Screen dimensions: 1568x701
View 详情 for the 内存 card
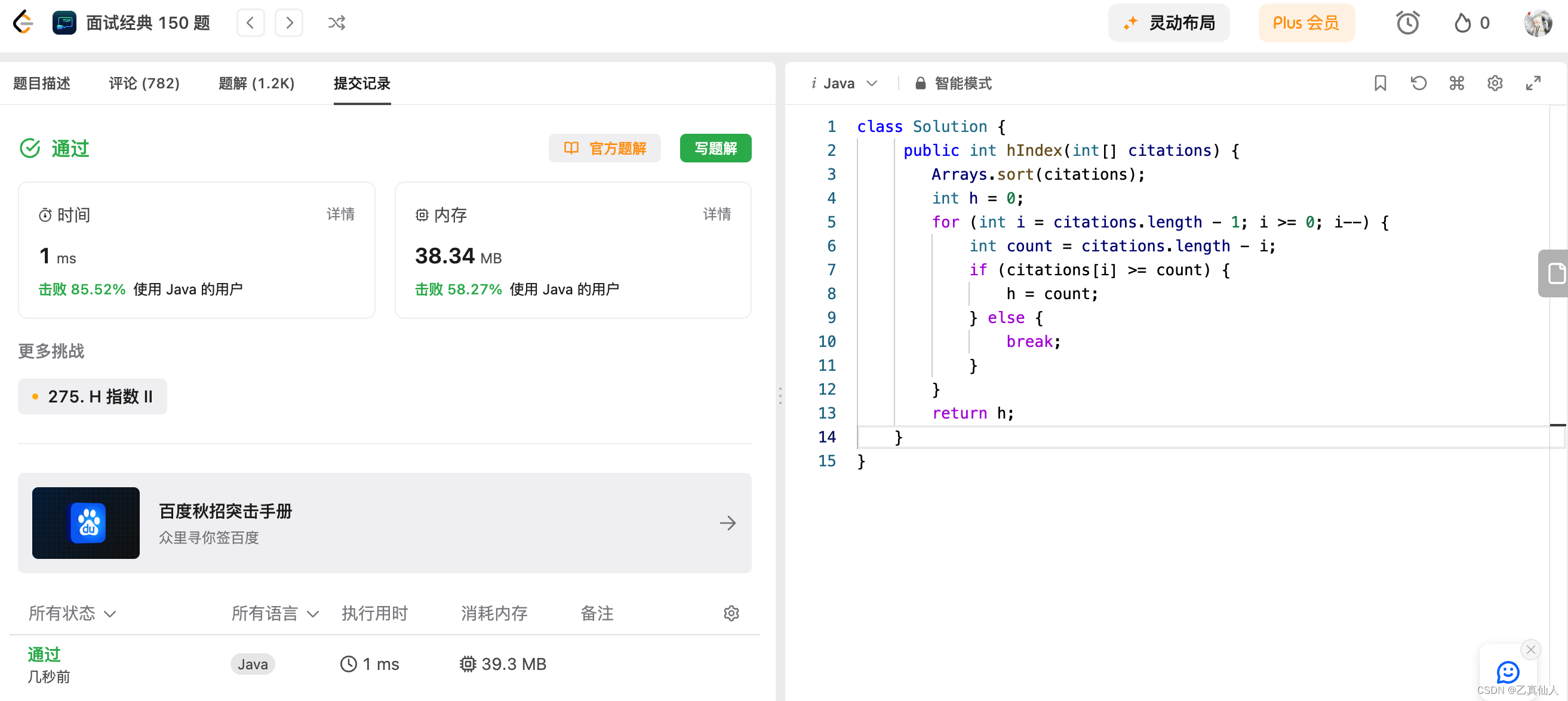717,214
